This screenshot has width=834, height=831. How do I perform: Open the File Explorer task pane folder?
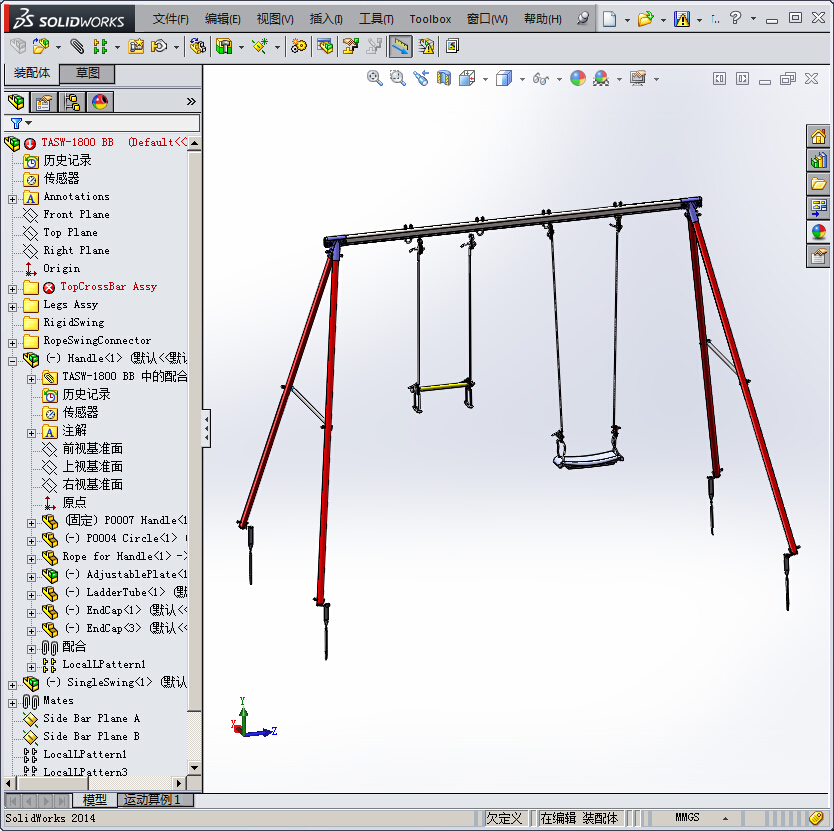coord(818,185)
